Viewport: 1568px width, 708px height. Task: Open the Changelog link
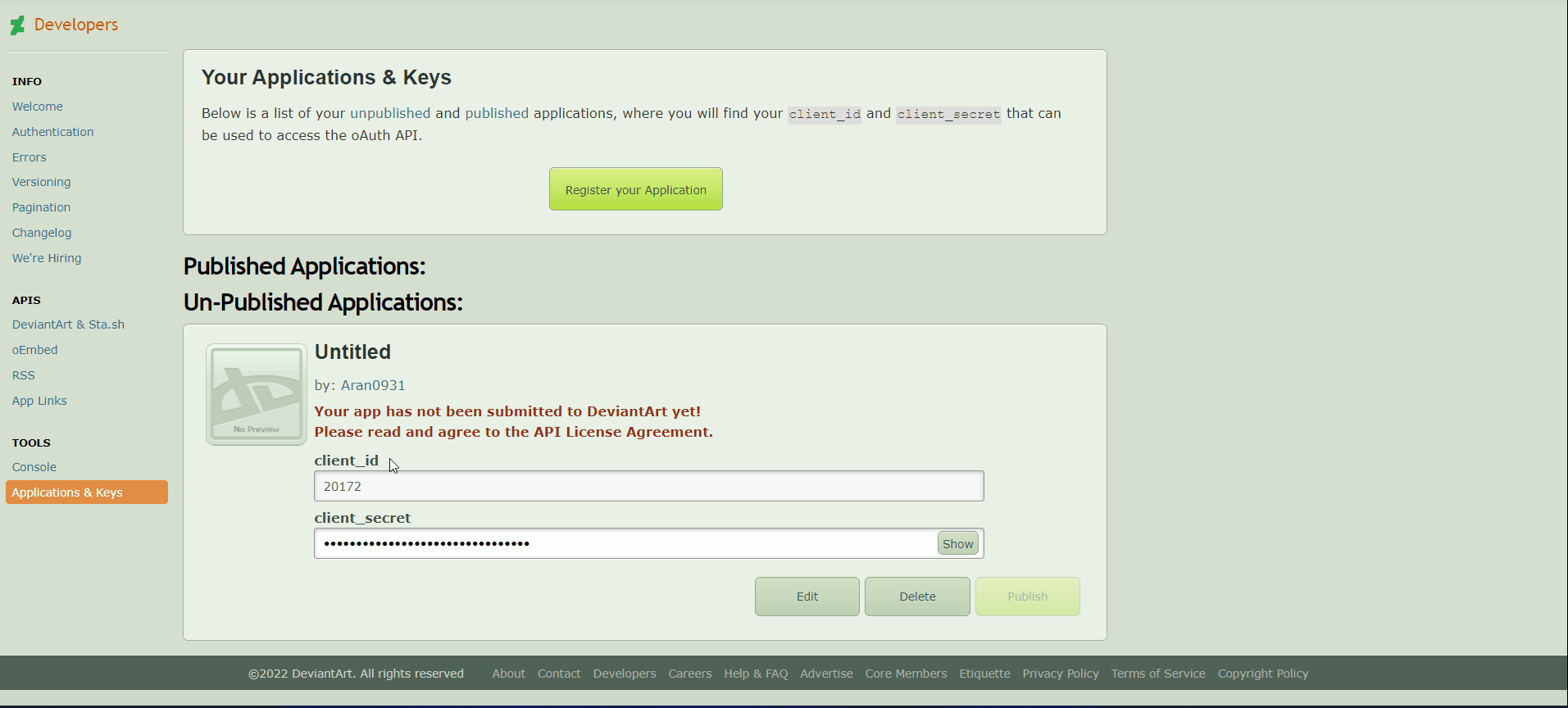coord(42,233)
